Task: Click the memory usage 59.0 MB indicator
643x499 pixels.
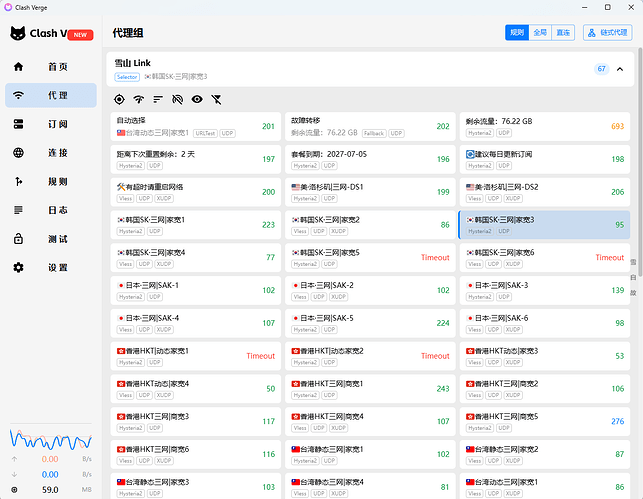Action: tap(51, 490)
